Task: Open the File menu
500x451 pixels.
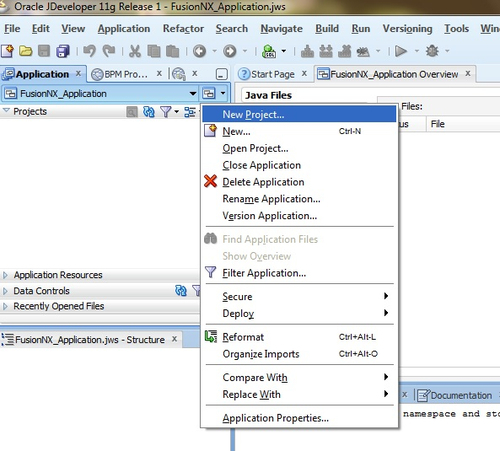Action: [x=12, y=29]
